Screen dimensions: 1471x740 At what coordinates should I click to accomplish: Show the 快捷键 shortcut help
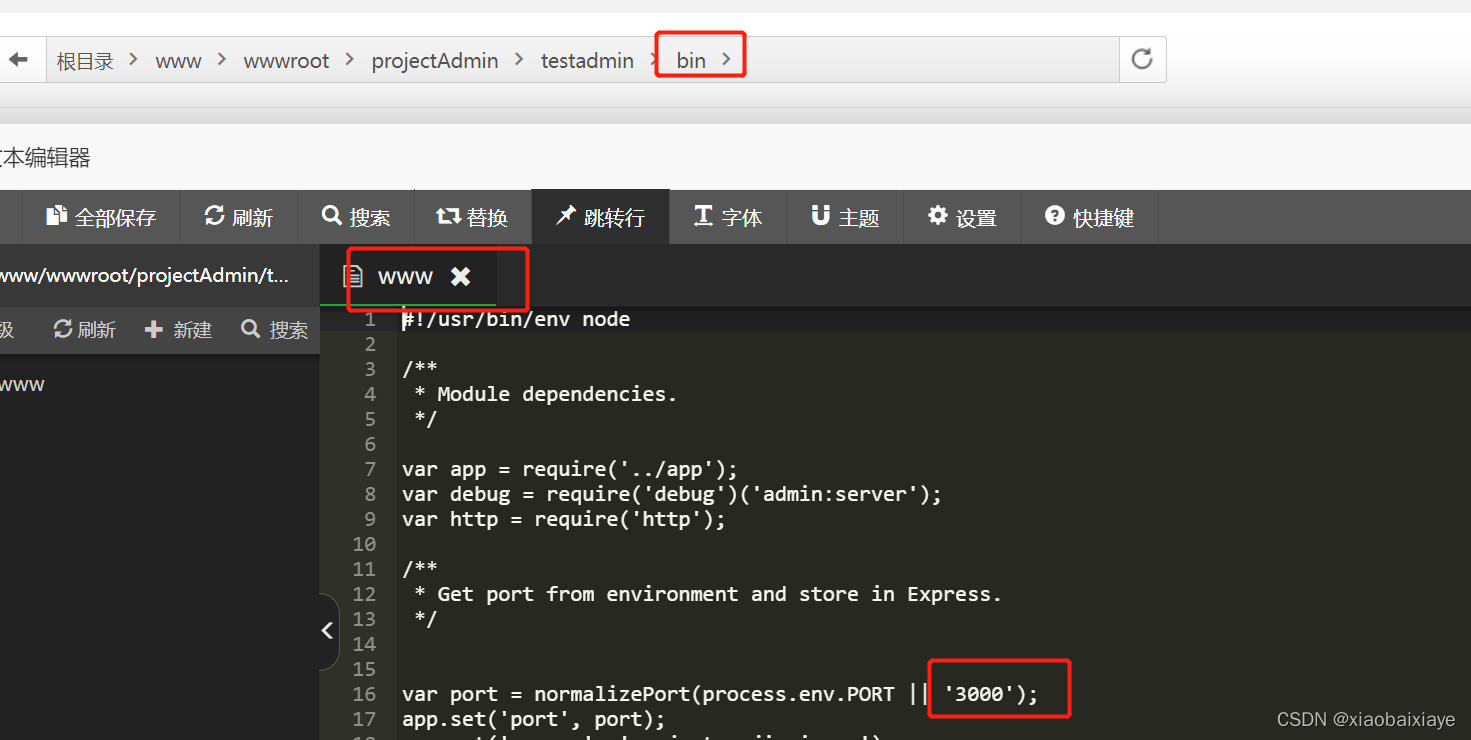click(1089, 217)
